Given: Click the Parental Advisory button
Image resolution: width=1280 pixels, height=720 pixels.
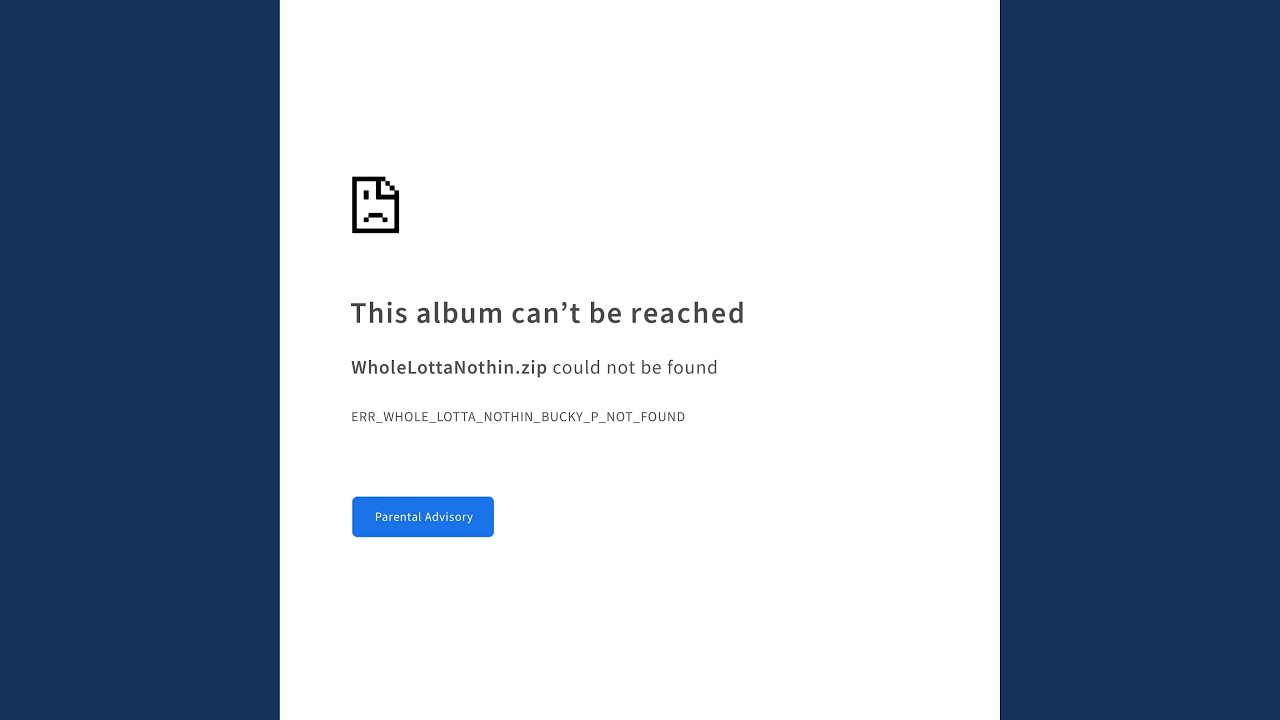Looking at the screenshot, I should (x=423, y=517).
